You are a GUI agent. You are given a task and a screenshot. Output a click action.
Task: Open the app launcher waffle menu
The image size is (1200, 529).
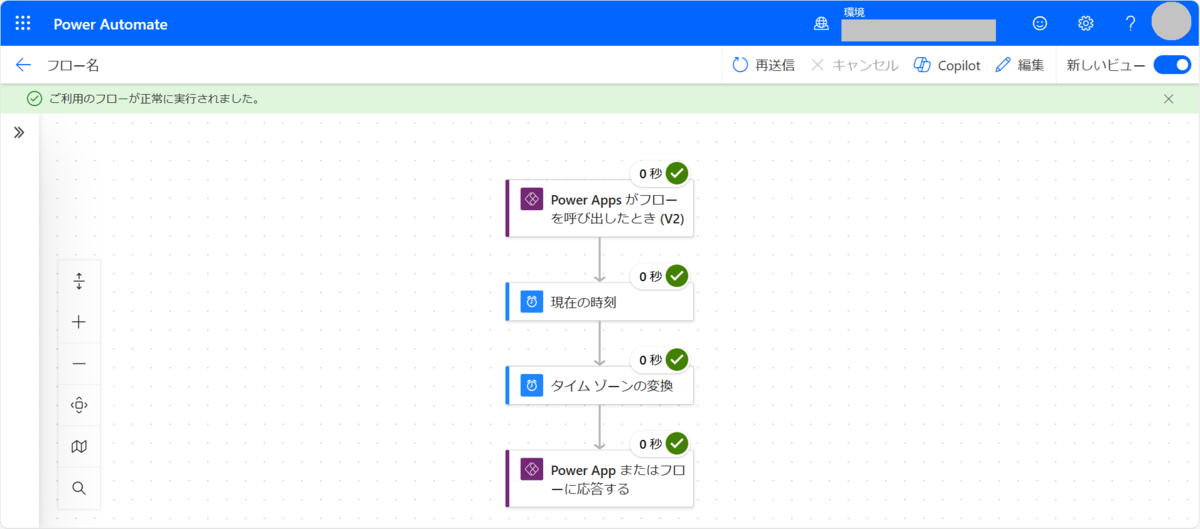[x=22, y=23]
